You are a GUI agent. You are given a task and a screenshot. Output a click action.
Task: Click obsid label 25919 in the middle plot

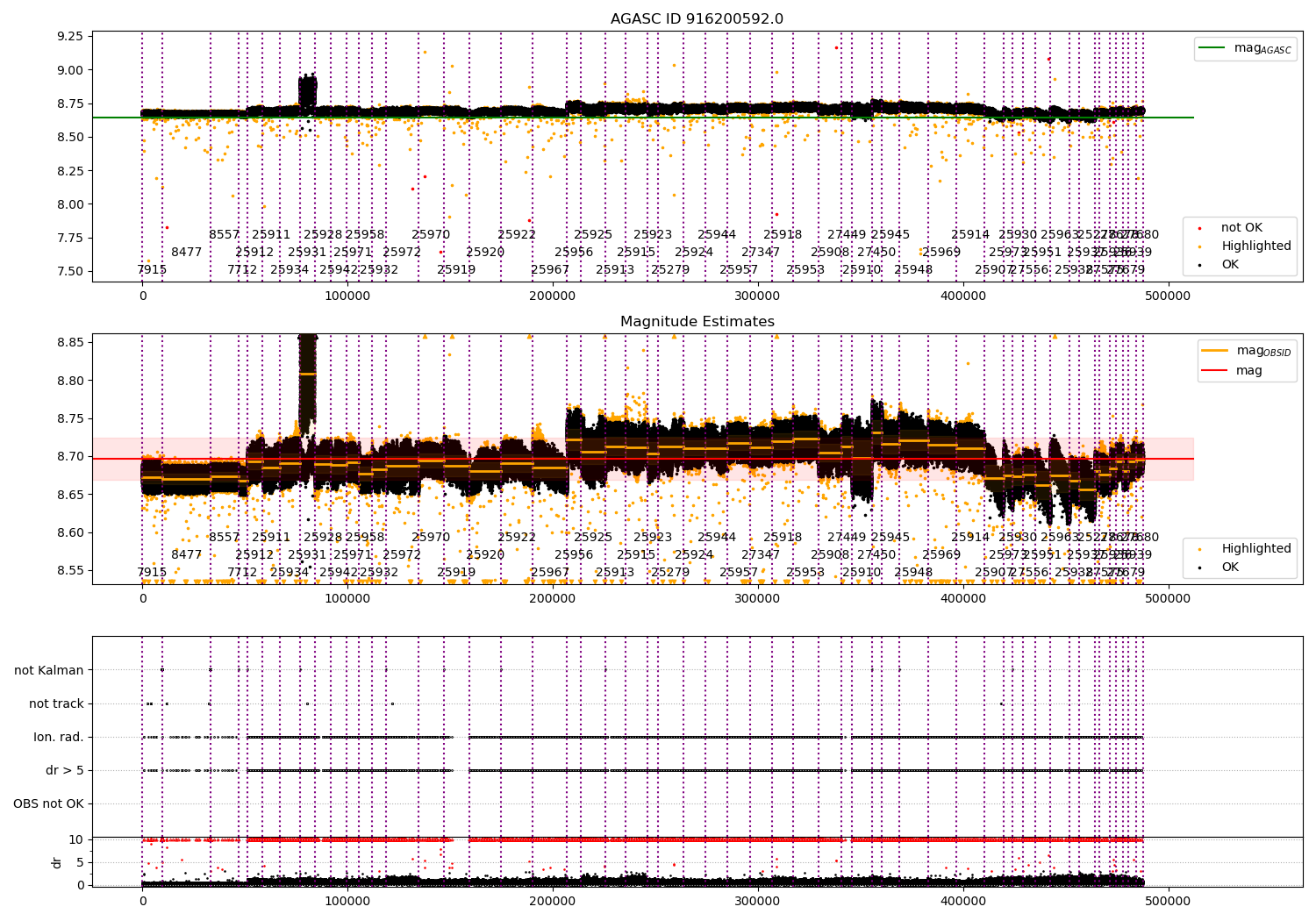[x=456, y=573]
